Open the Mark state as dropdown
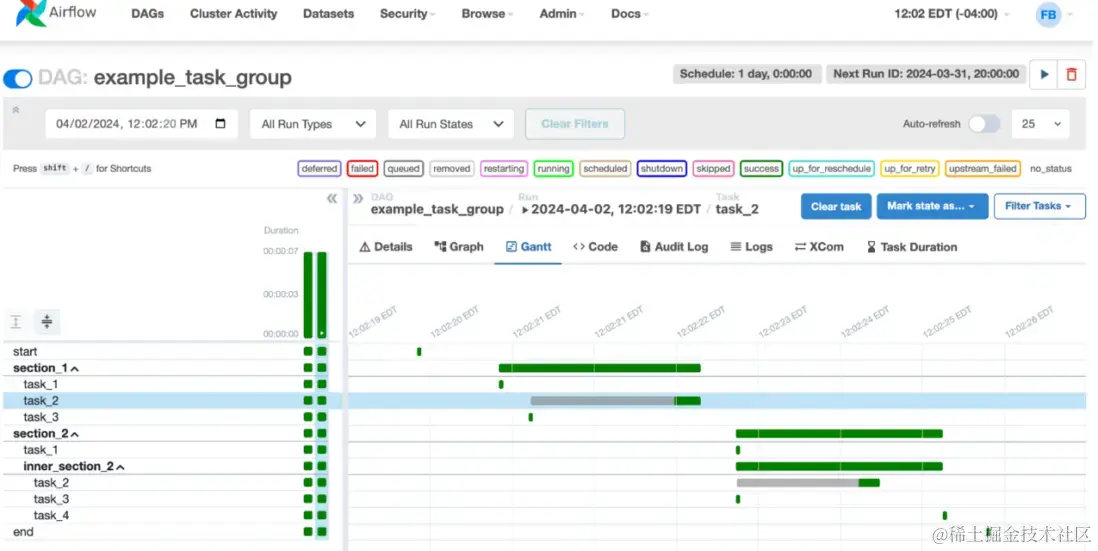The width and height of the screenshot is (1098, 551). click(x=932, y=207)
